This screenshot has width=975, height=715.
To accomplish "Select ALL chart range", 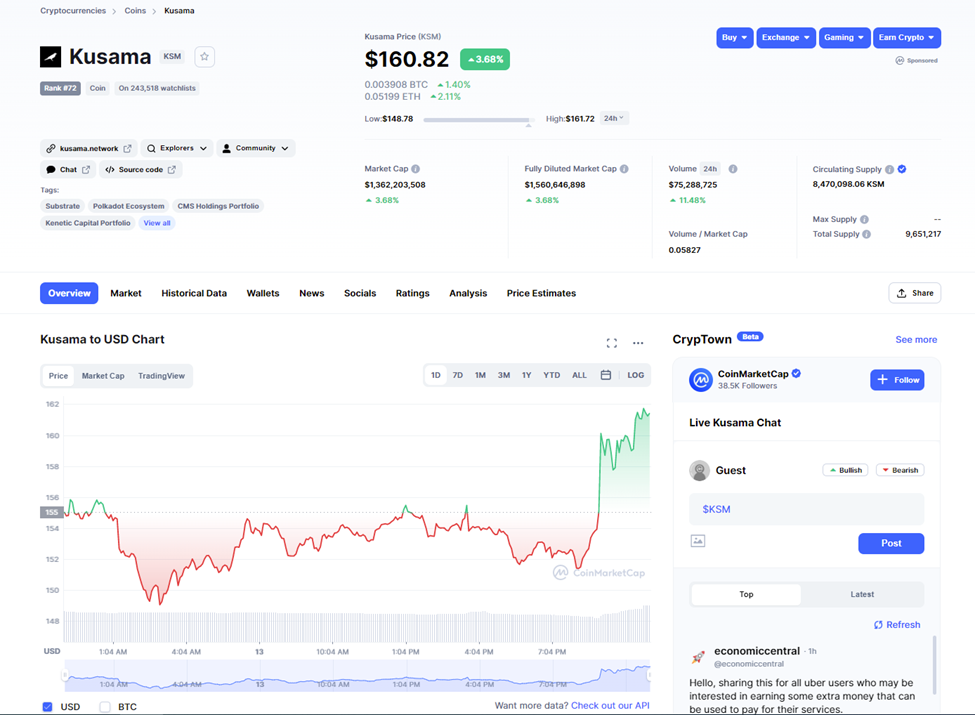I will (579, 376).
